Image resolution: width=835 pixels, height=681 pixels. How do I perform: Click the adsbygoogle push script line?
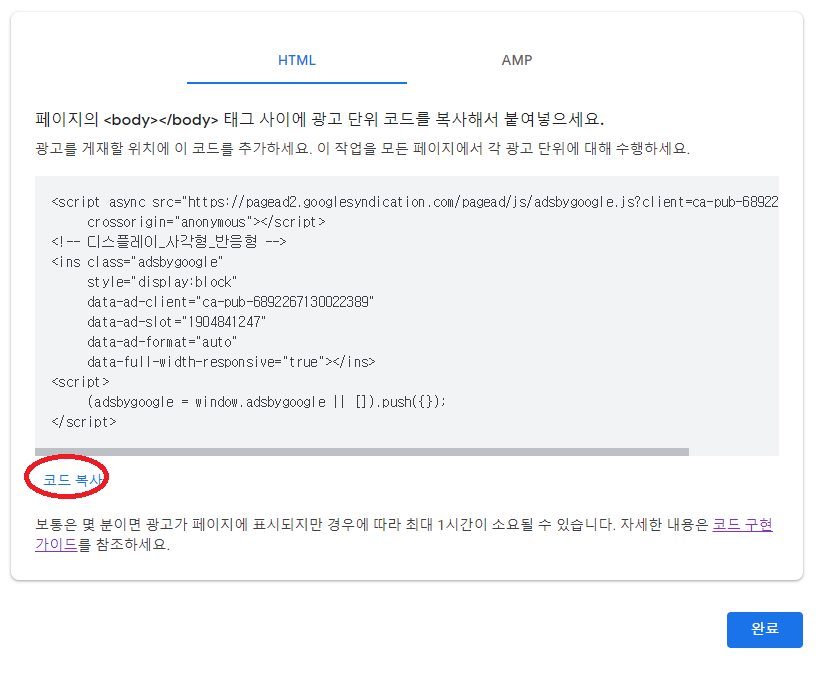pyautogui.click(x=266, y=402)
